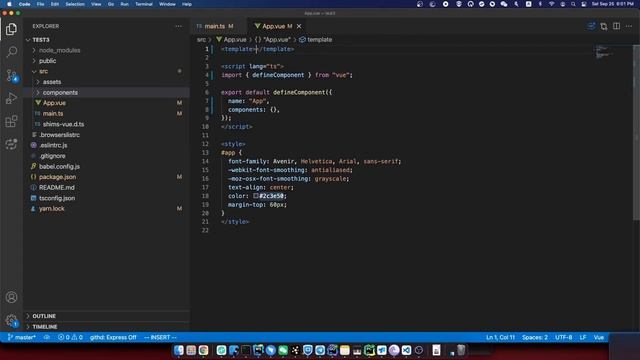Viewport: 640px width, 360px height.
Task: Open errors and warnings count in status bar
Action: coord(70,338)
